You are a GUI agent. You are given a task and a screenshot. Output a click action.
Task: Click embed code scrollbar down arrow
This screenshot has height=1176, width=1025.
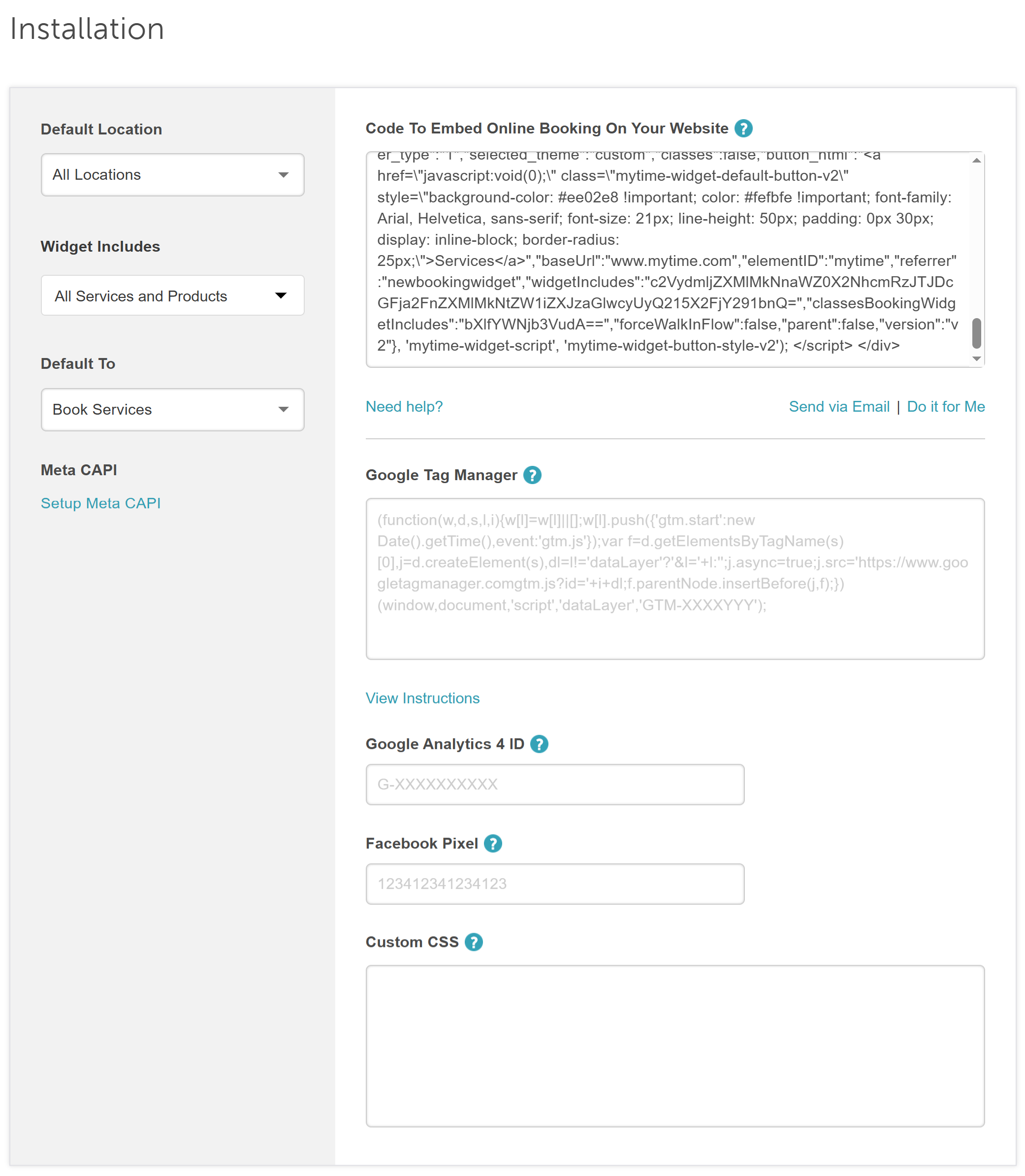tap(976, 359)
